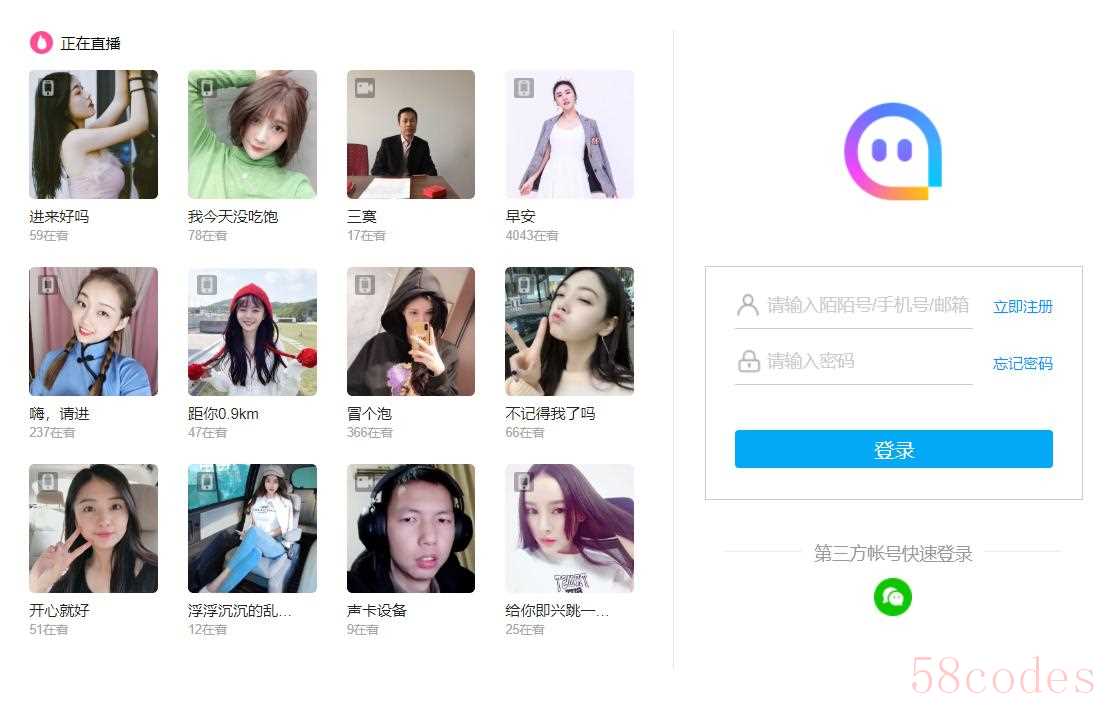Open the 冒个泡 stream thumbnail
This screenshot has height=706, width=1110.
pyautogui.click(x=411, y=331)
